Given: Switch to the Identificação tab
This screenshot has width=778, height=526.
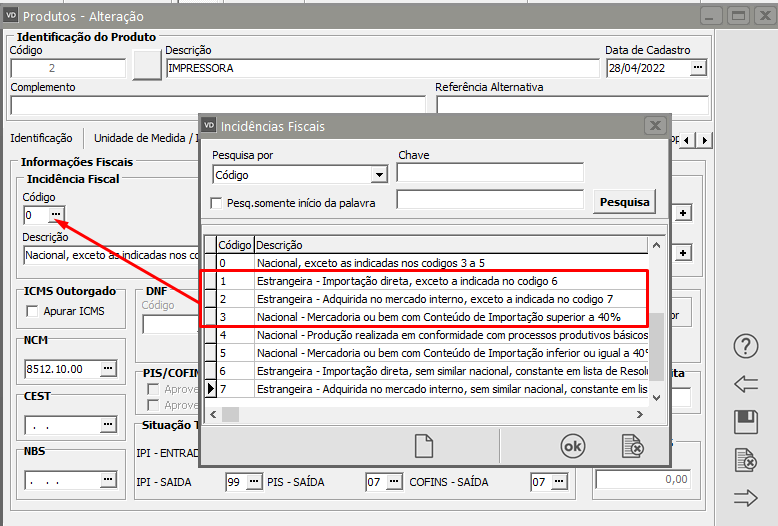Looking at the screenshot, I should pyautogui.click(x=41, y=139).
